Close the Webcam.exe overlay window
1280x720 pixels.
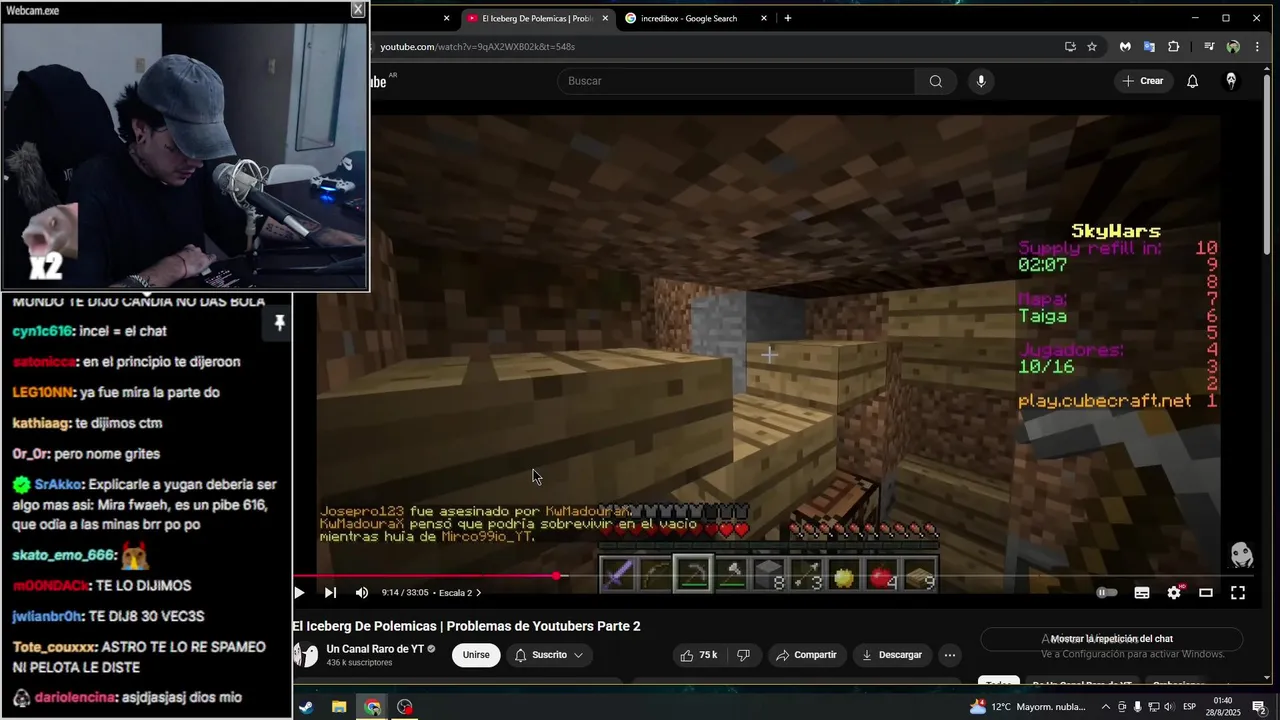(x=358, y=10)
